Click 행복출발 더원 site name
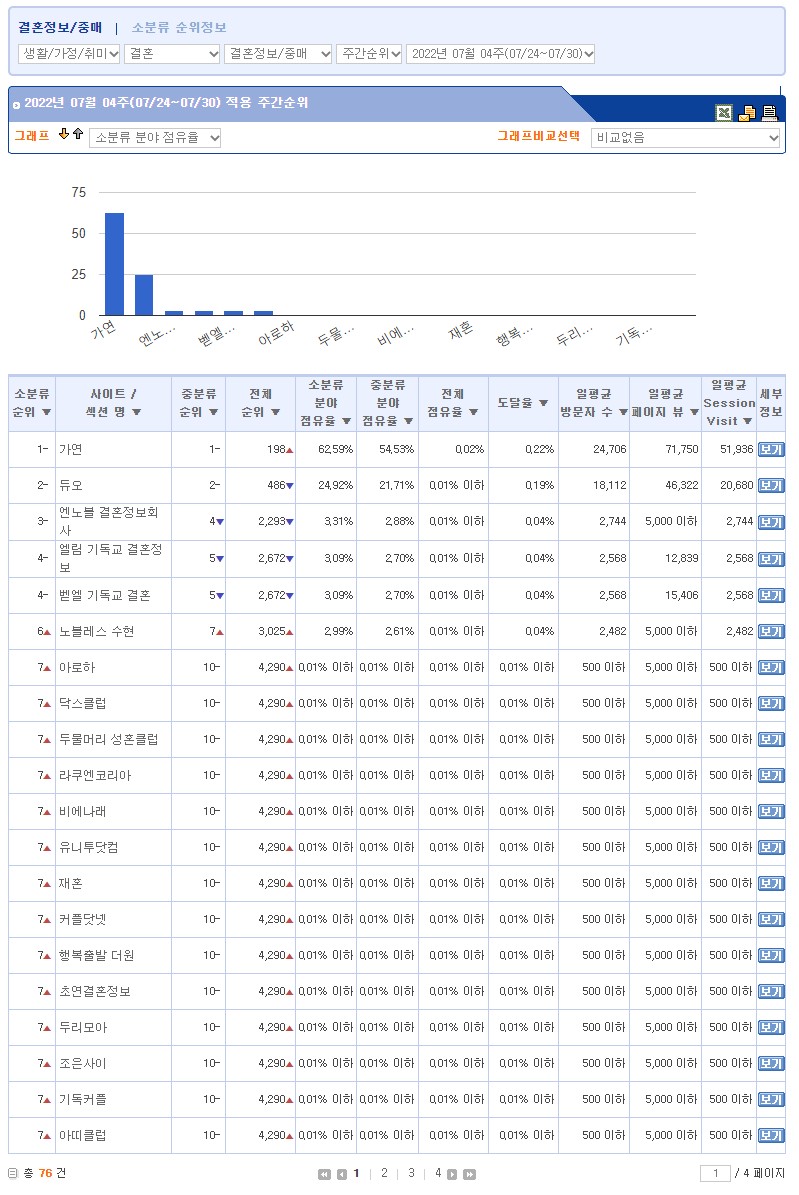This screenshot has width=799, height=1195. pos(97,956)
